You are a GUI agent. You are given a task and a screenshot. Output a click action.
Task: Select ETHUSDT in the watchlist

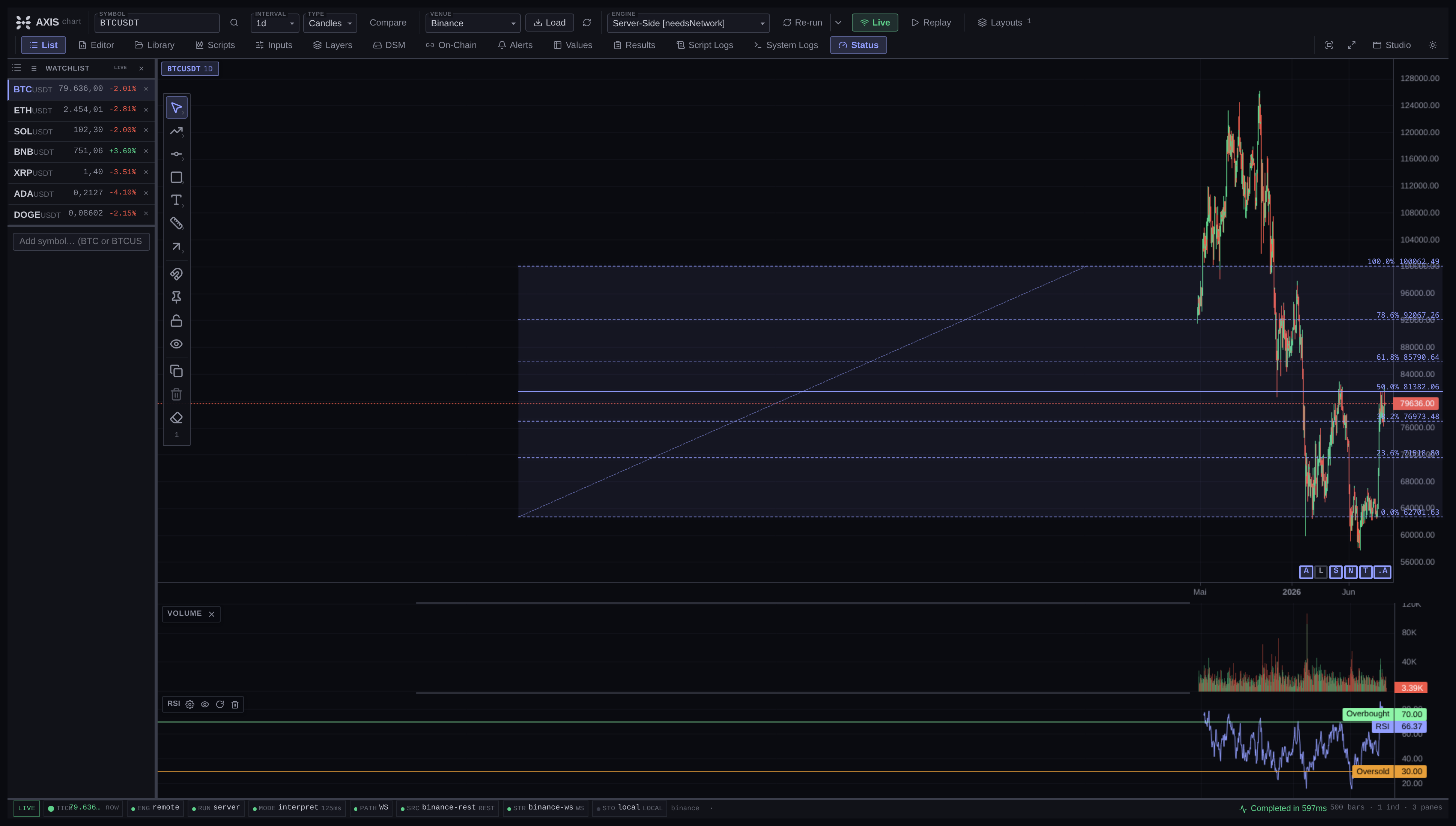(x=81, y=110)
